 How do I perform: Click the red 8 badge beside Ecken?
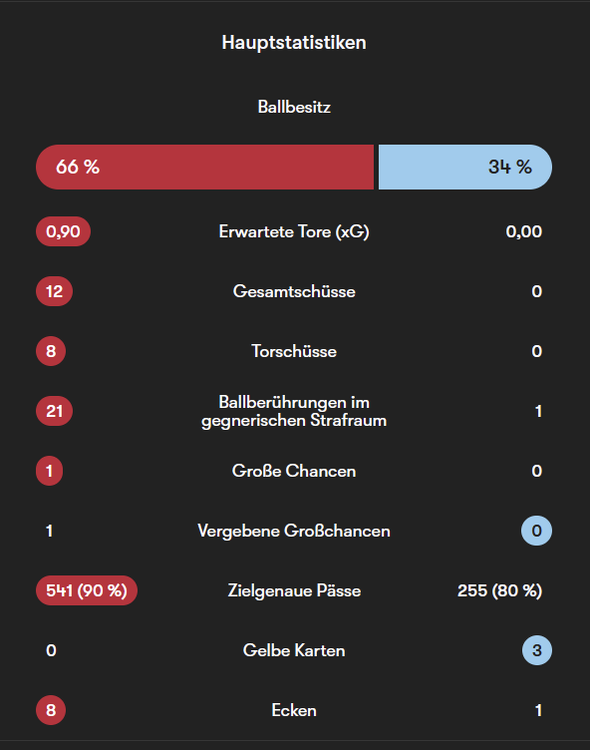51,710
